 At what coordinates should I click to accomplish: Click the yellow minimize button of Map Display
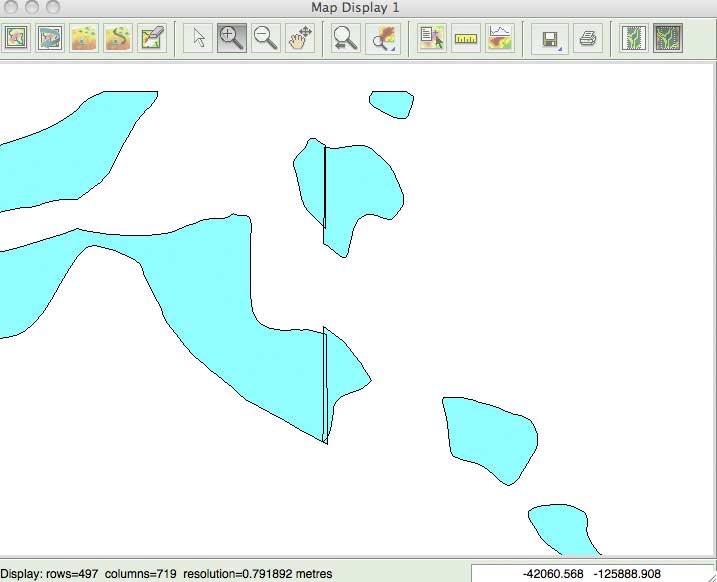coord(32,6)
